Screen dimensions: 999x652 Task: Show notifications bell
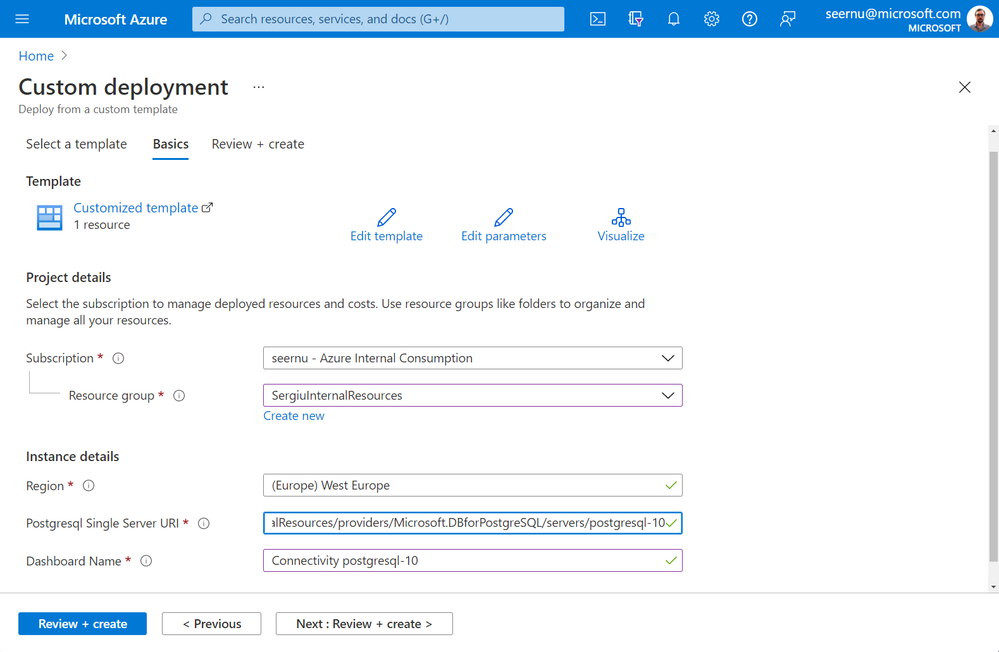tap(673, 19)
